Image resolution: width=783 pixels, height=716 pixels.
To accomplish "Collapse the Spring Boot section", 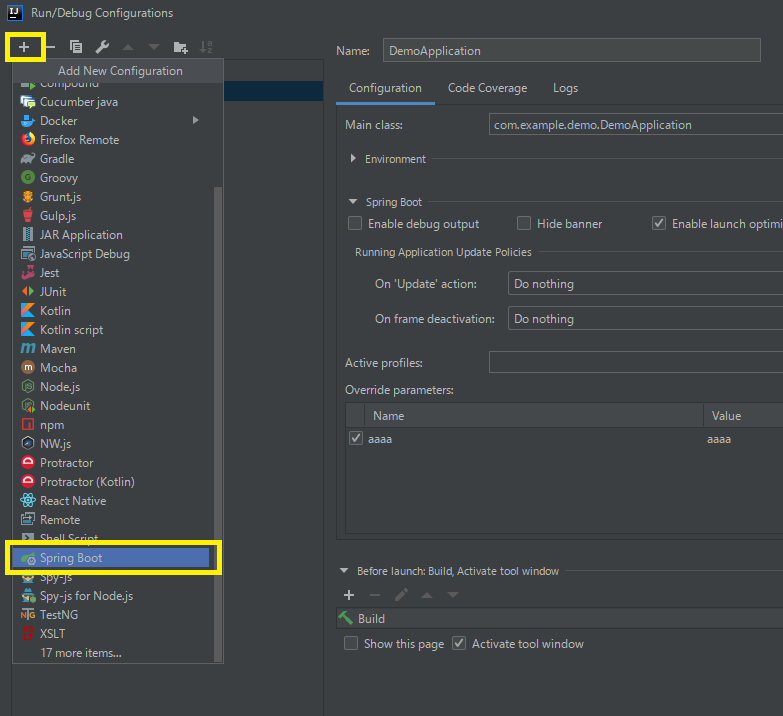I will 353,202.
